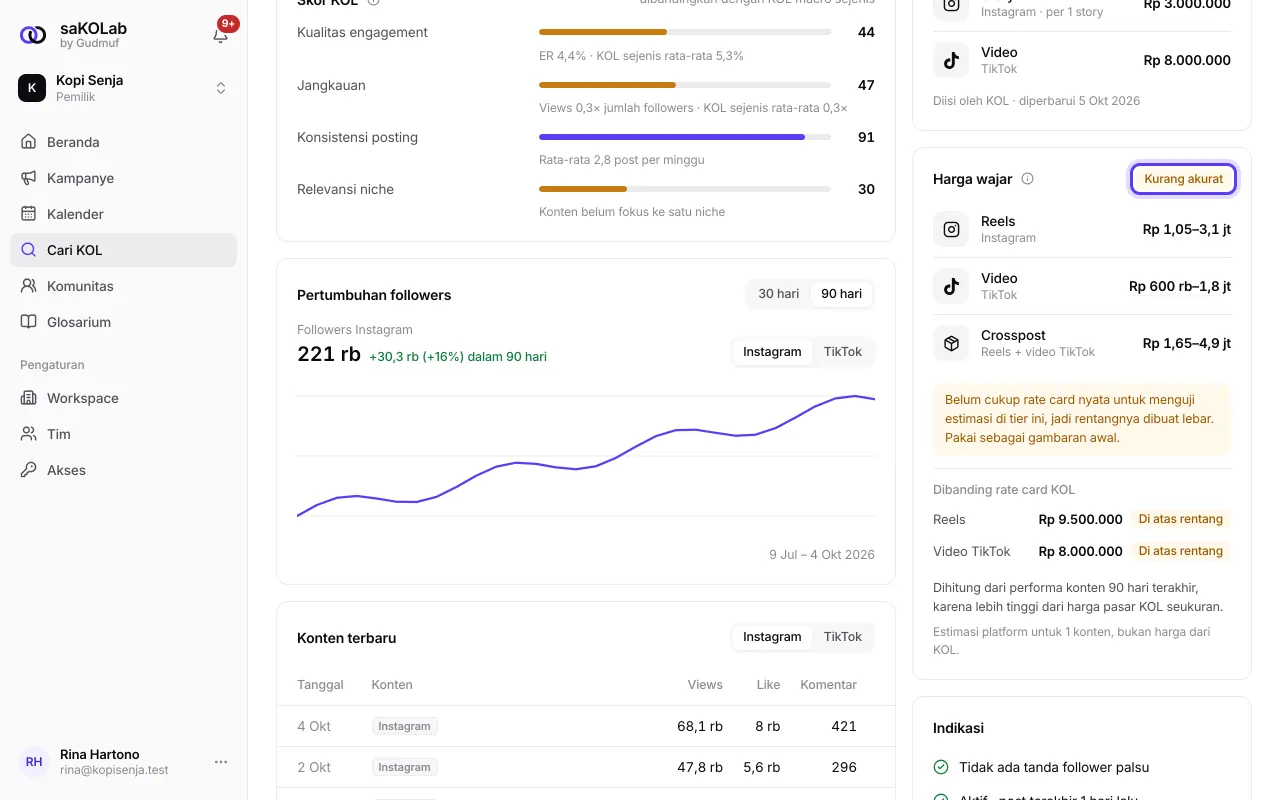Open Kampanye using the megaphone icon

point(29,178)
